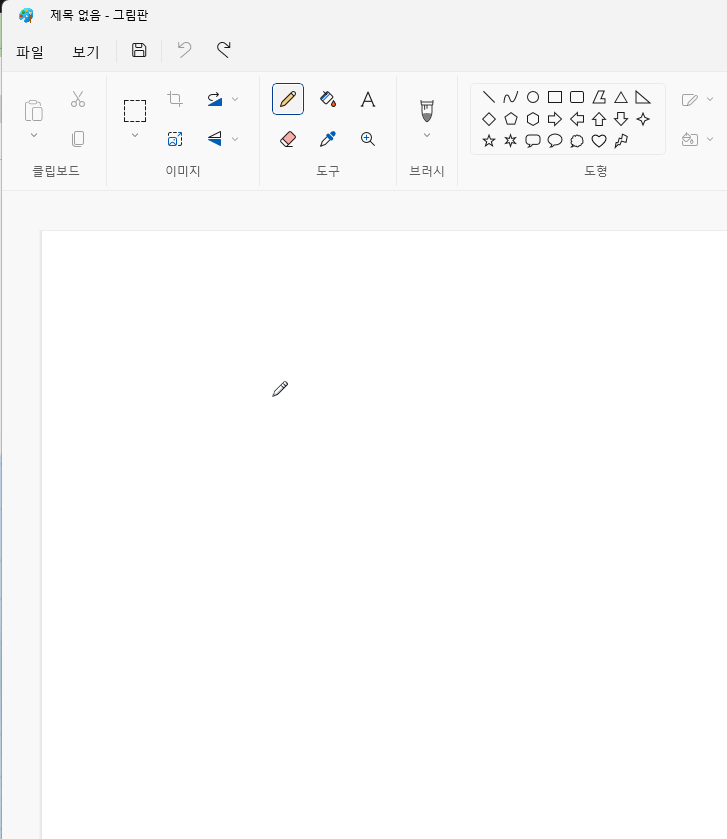
Task: Click the flip icon
Action: click(x=215, y=139)
